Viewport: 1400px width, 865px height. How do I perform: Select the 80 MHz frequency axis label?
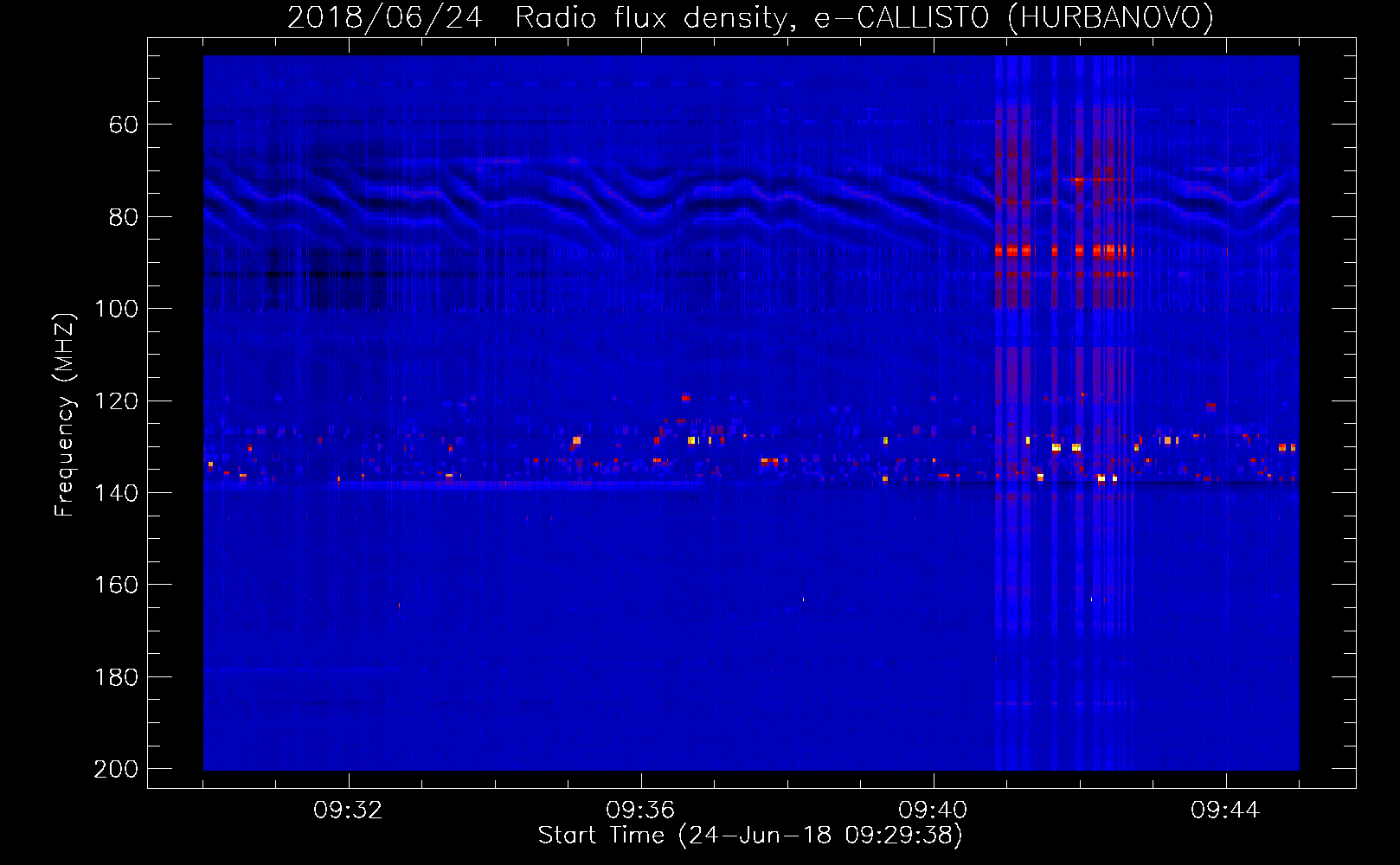(124, 217)
